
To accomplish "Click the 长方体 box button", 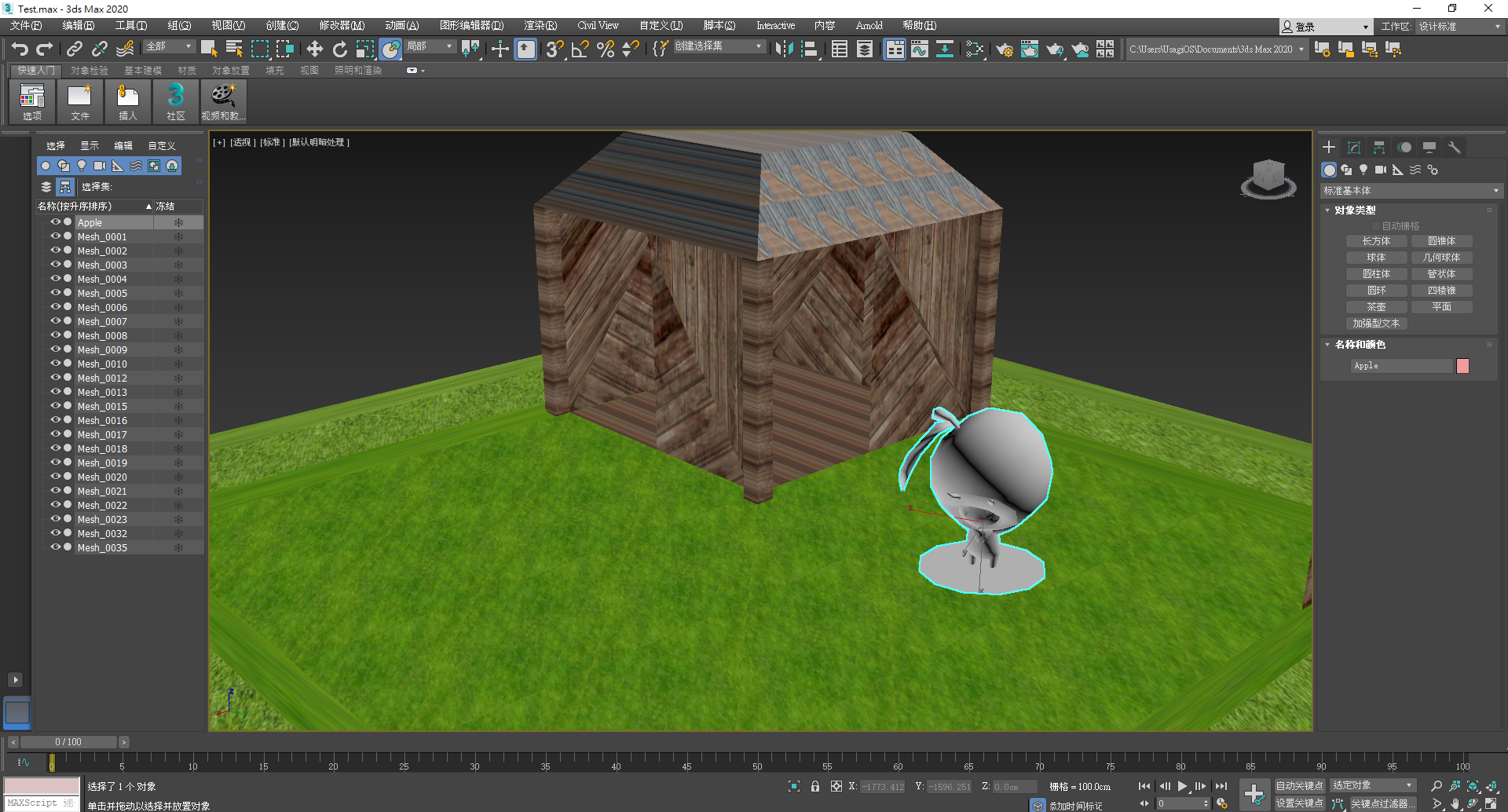I will coord(1376,241).
